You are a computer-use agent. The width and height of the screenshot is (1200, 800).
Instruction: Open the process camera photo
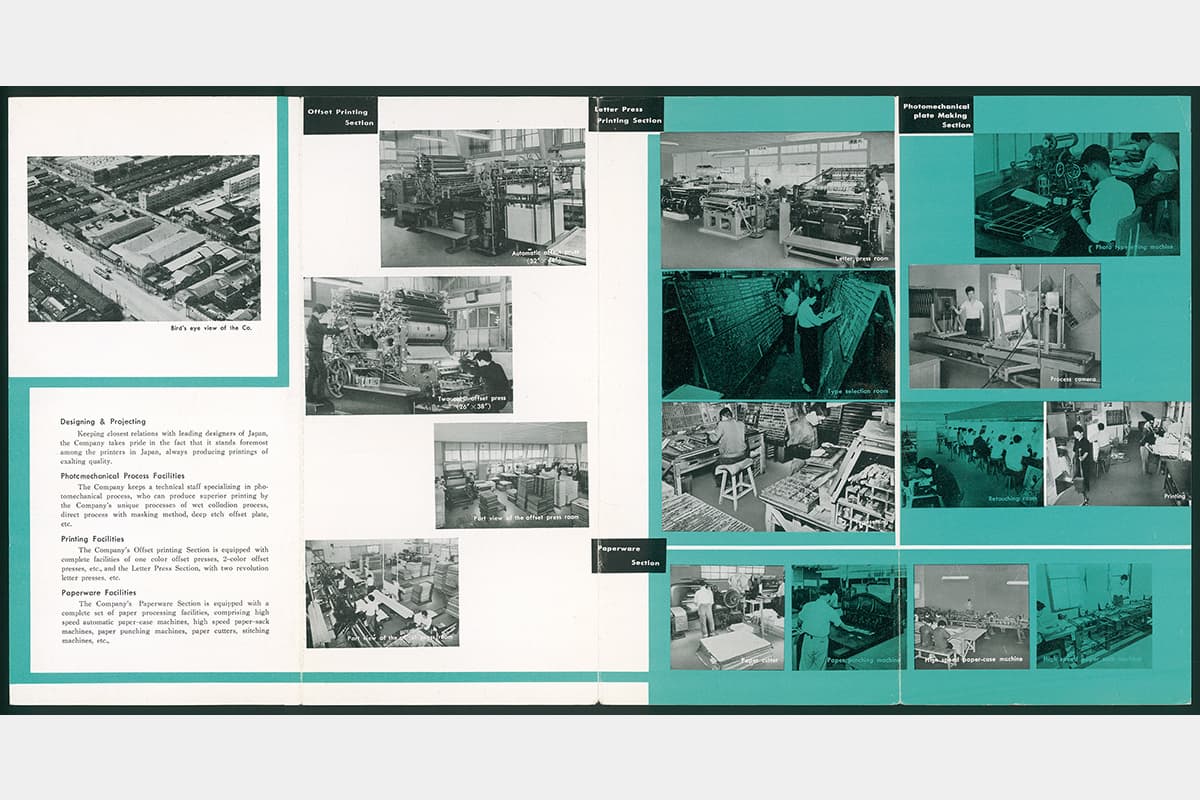[1005, 326]
